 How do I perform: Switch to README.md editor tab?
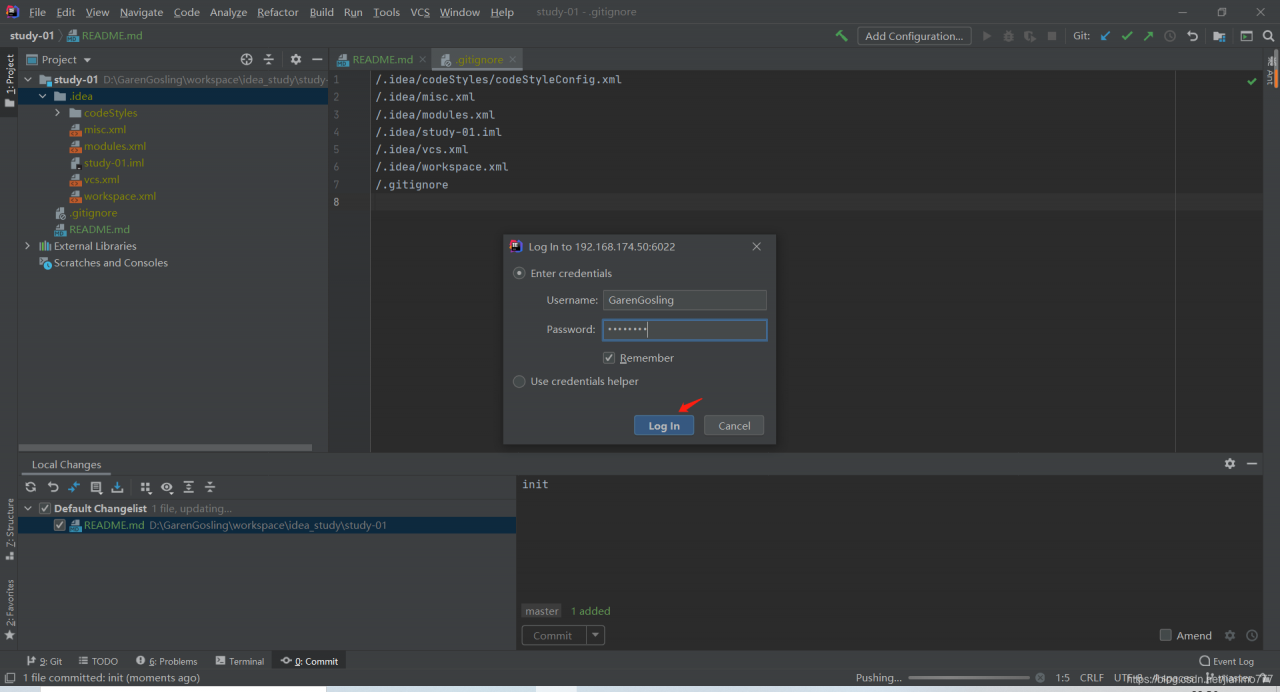pyautogui.click(x=382, y=60)
